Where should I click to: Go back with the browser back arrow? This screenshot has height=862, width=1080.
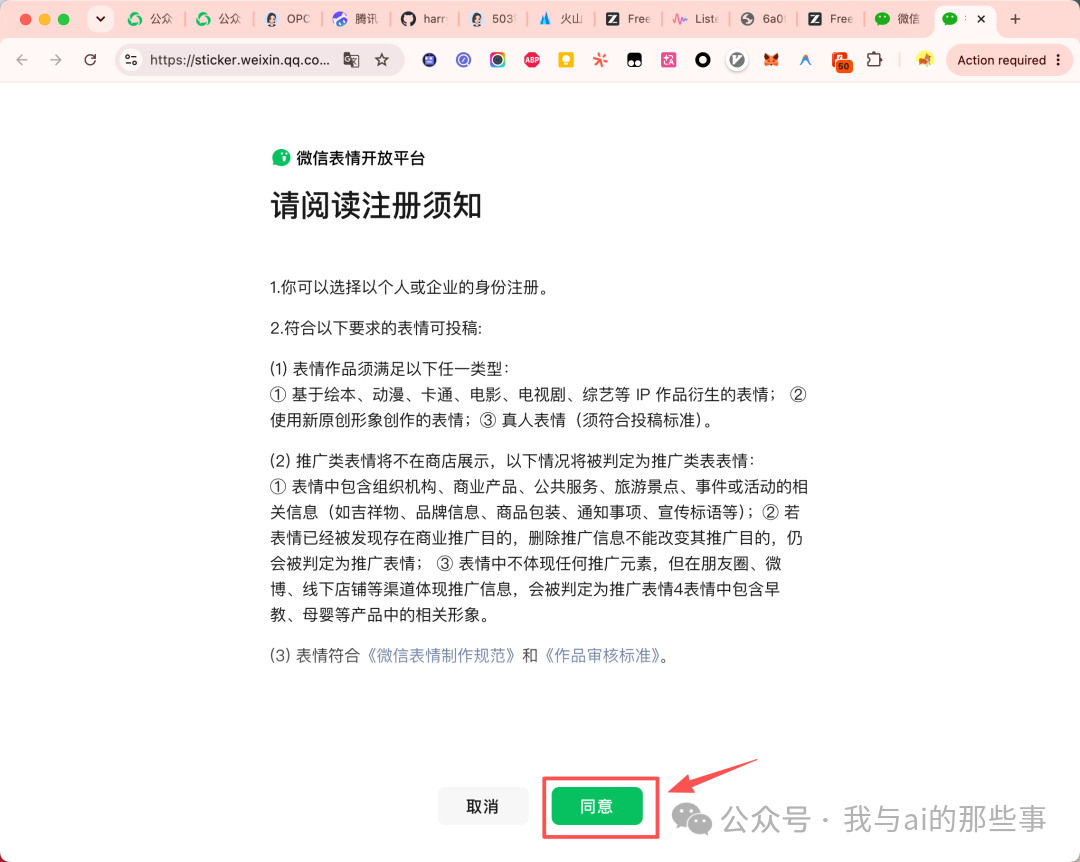[23, 60]
